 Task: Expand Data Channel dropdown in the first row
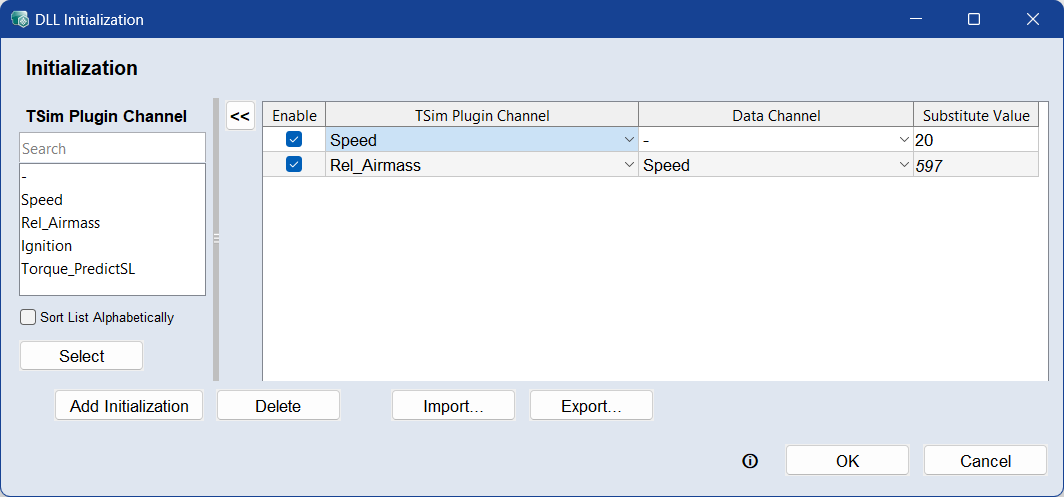click(903, 140)
